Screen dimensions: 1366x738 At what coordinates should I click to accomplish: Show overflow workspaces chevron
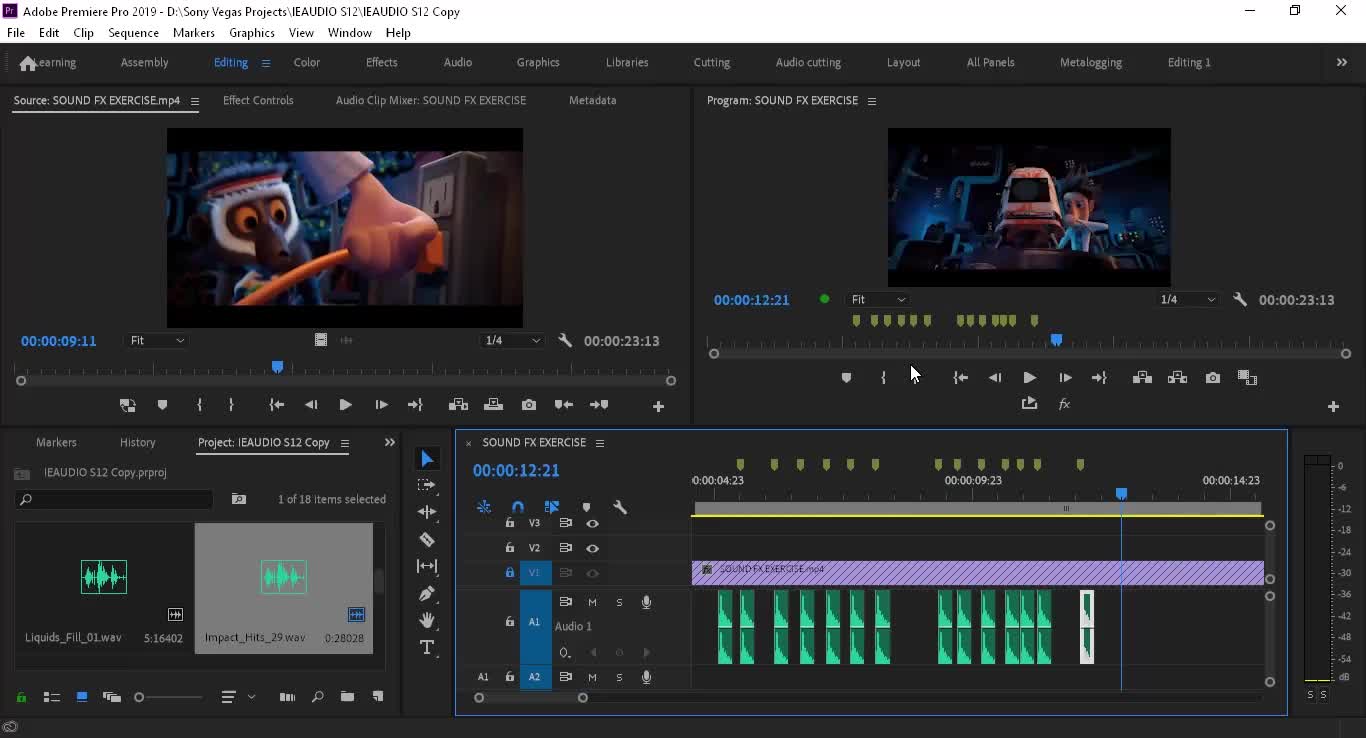(x=1342, y=62)
